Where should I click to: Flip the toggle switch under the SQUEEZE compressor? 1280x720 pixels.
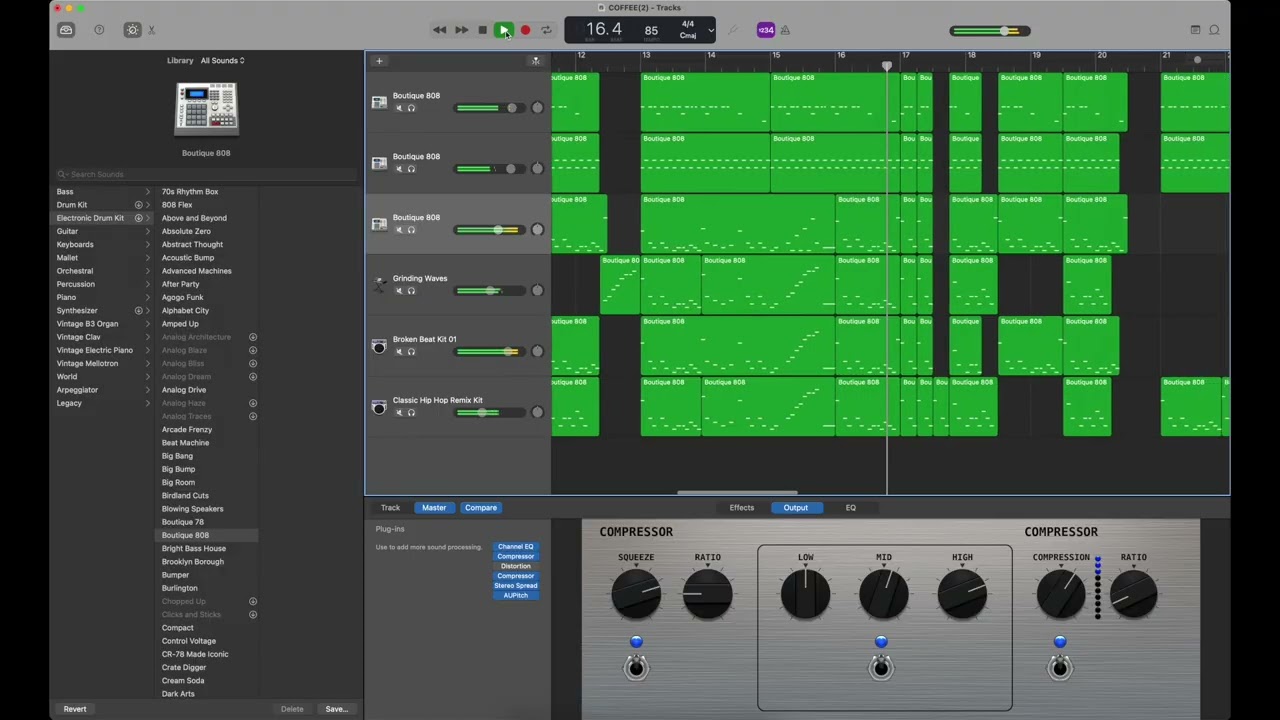pos(636,667)
